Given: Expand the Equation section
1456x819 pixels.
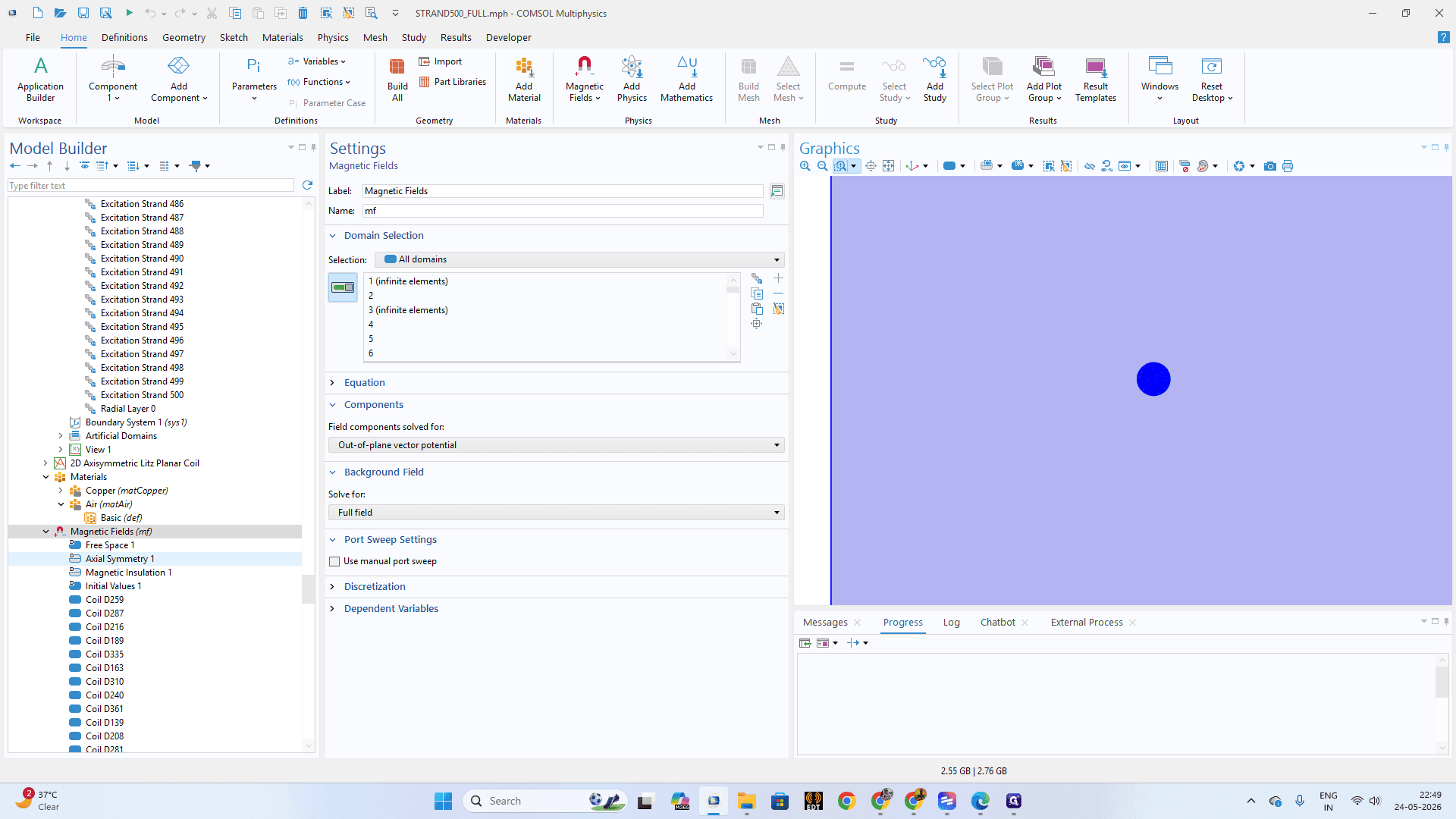Looking at the screenshot, I should 332,383.
